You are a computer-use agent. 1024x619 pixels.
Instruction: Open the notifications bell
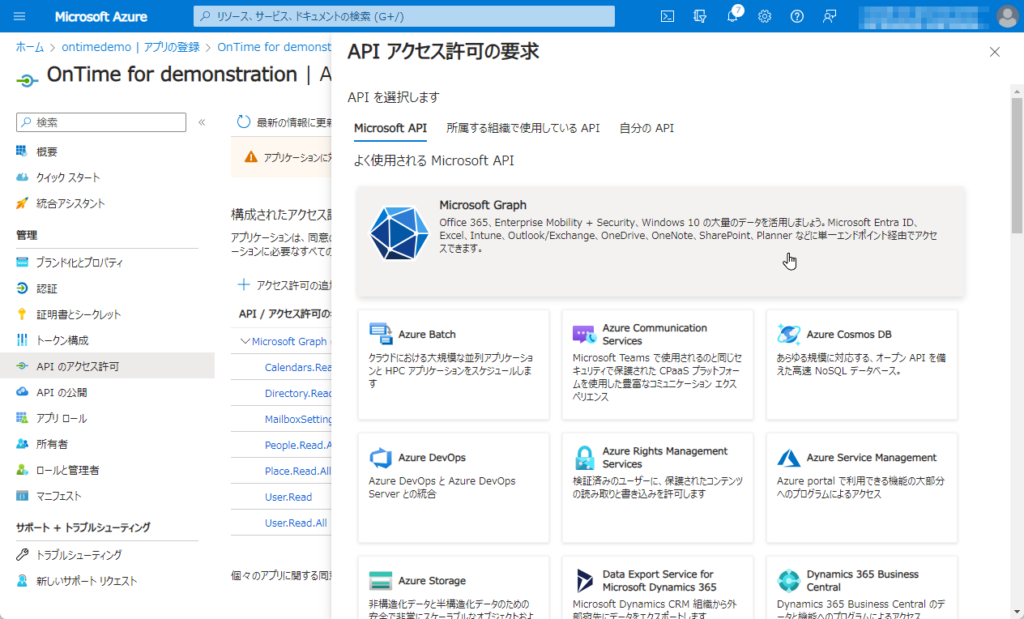733,16
